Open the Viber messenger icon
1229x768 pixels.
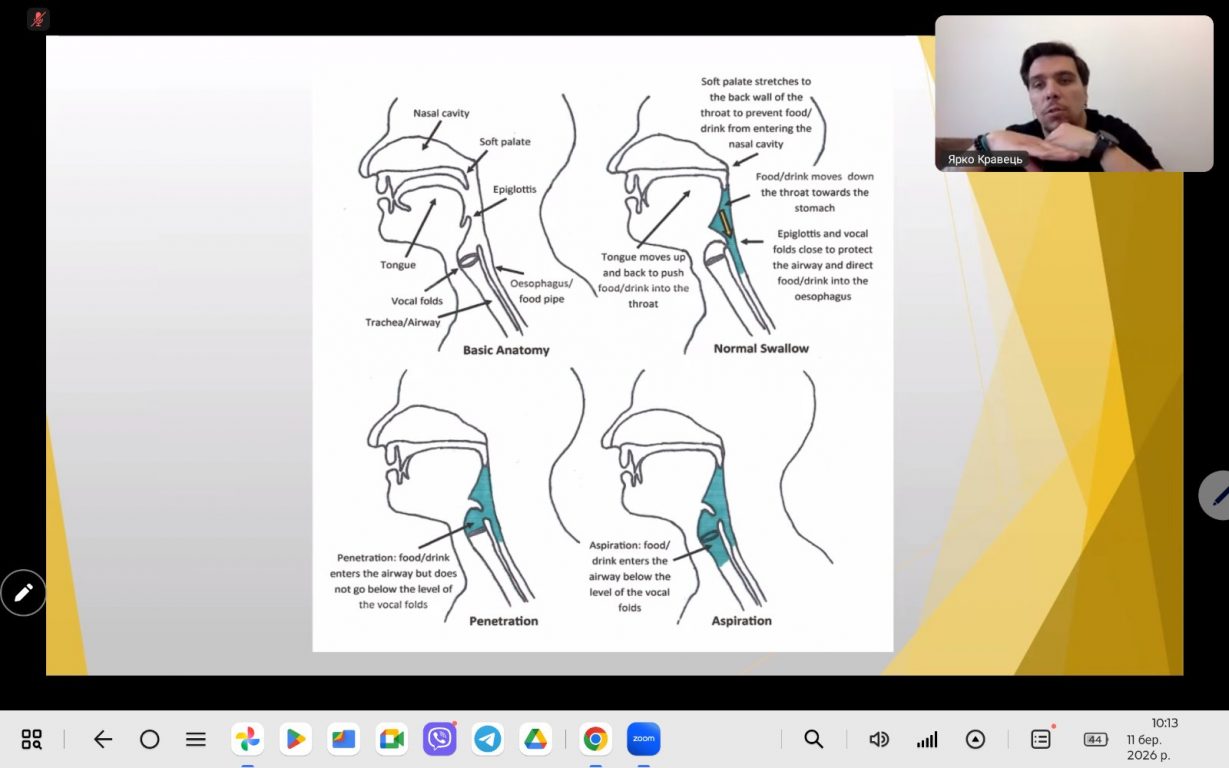coord(440,739)
